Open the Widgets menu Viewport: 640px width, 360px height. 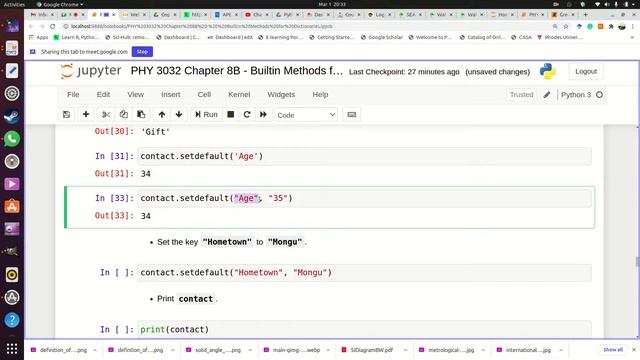point(281,94)
